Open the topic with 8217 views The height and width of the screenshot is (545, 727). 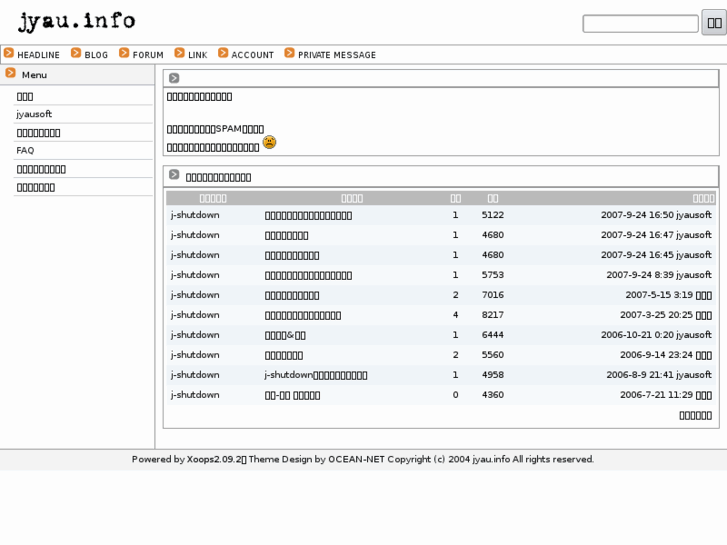(x=303, y=315)
